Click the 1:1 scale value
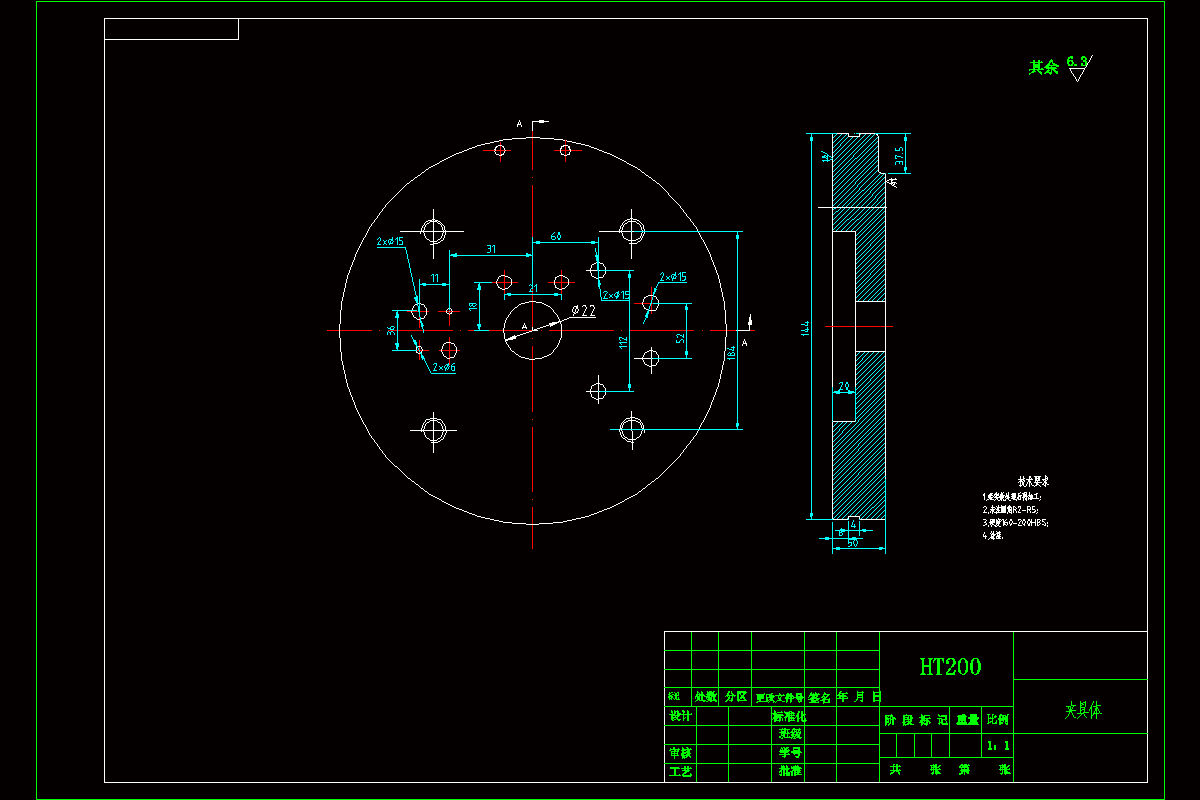1200x800 pixels. pyautogui.click(x=998, y=746)
